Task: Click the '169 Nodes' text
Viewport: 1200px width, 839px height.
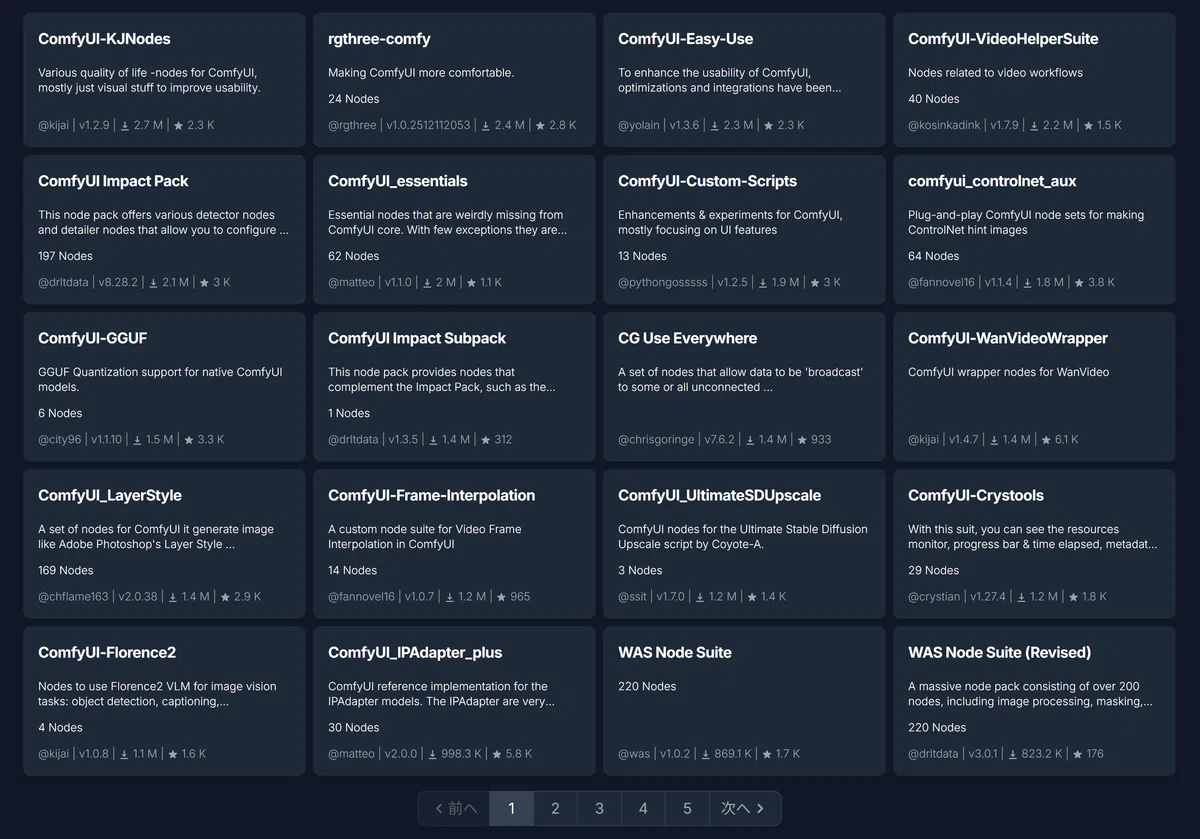Action: pos(66,570)
